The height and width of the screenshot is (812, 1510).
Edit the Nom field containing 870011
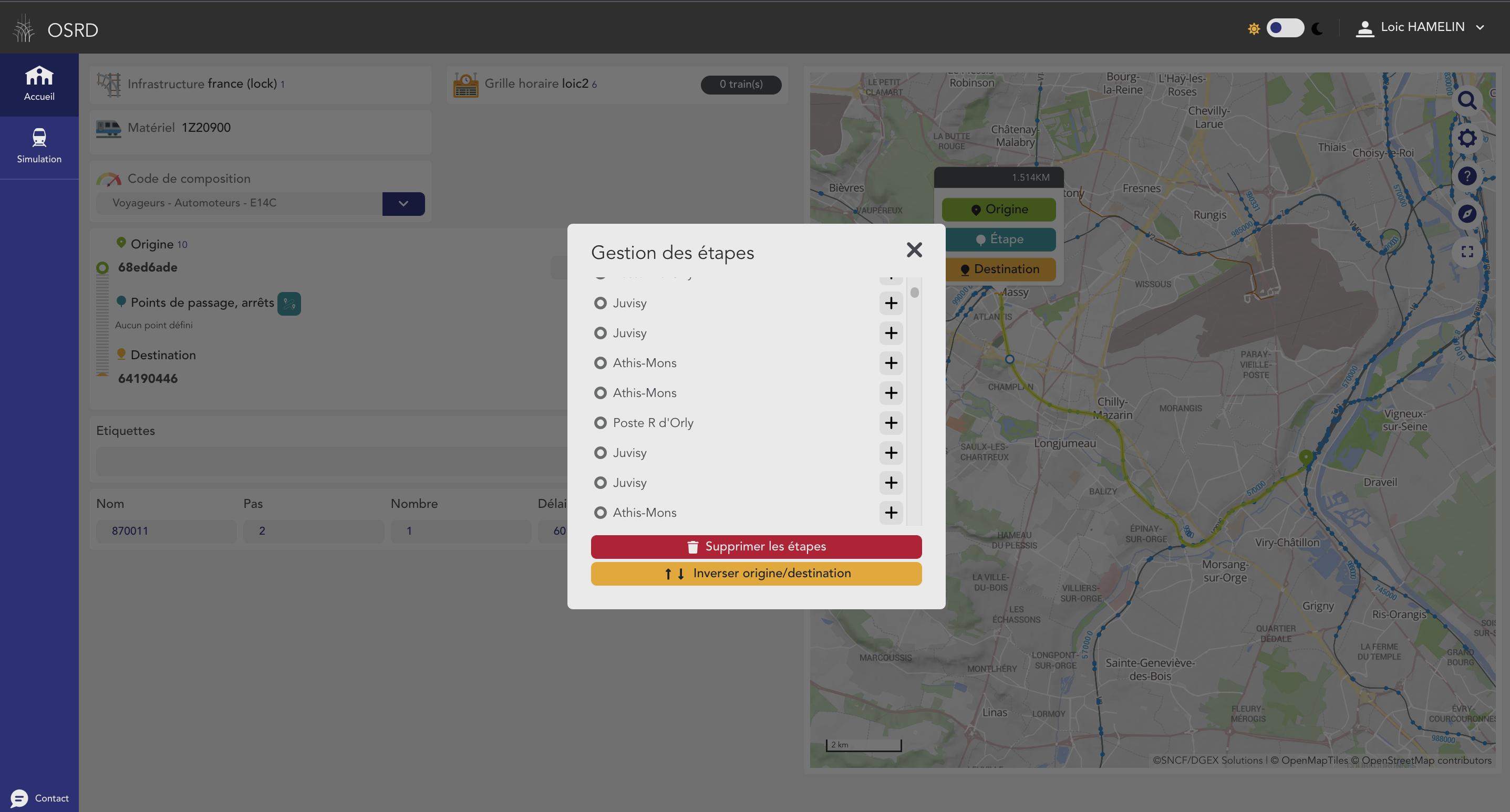166,531
